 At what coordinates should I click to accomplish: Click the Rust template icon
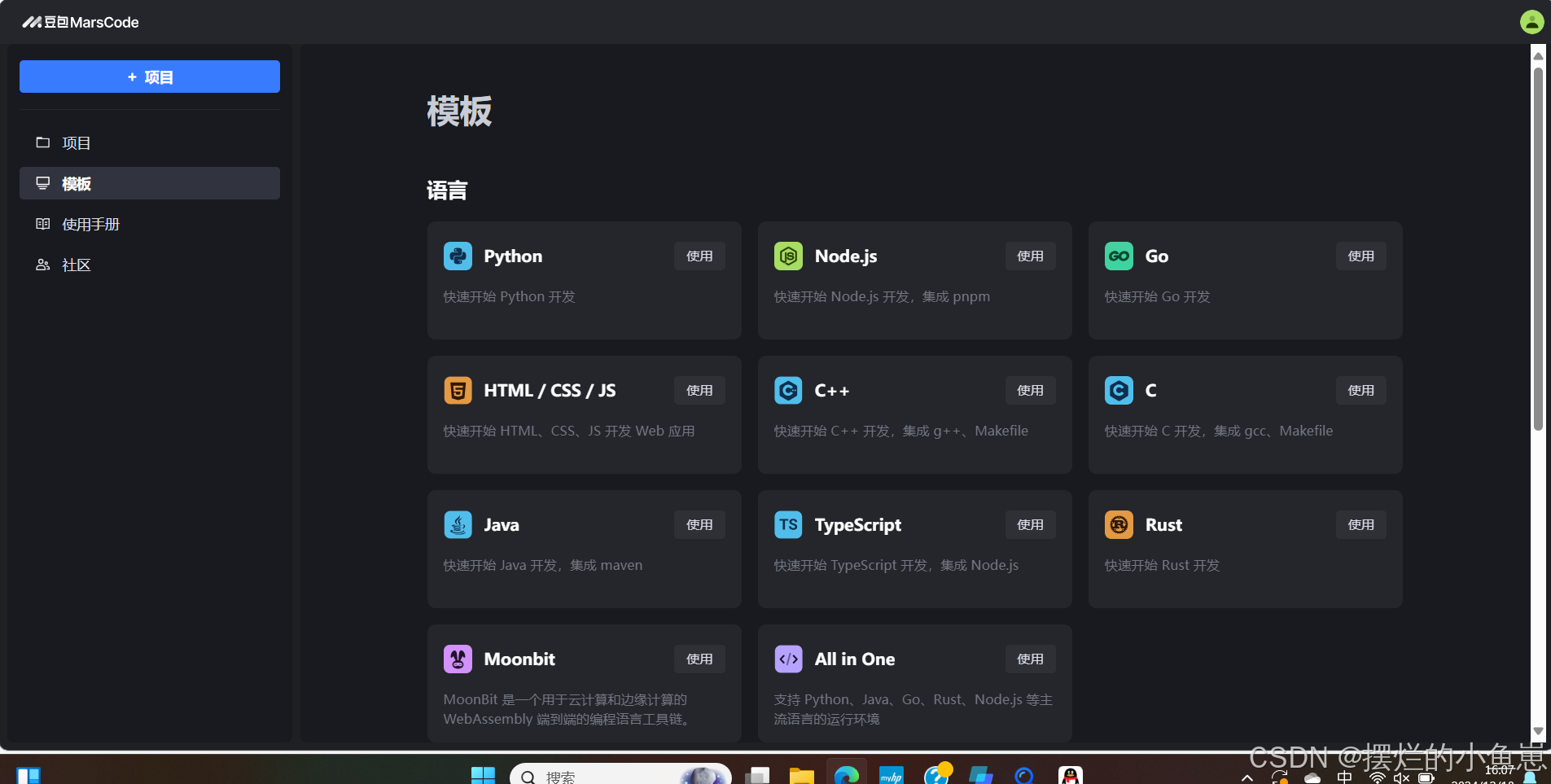1119,524
